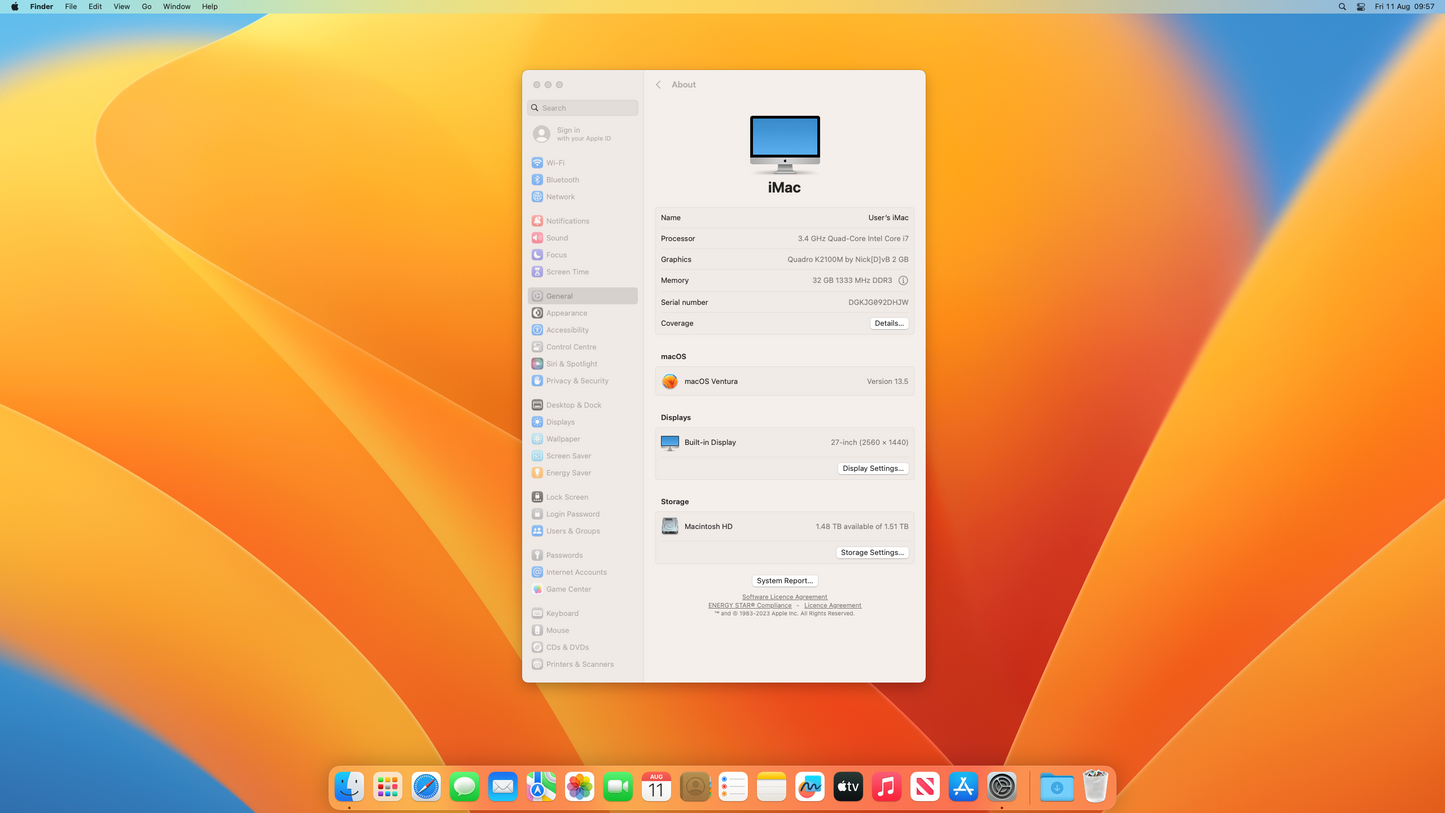Open the Licence Agreement link
The width and height of the screenshot is (1445, 813).
833,605
